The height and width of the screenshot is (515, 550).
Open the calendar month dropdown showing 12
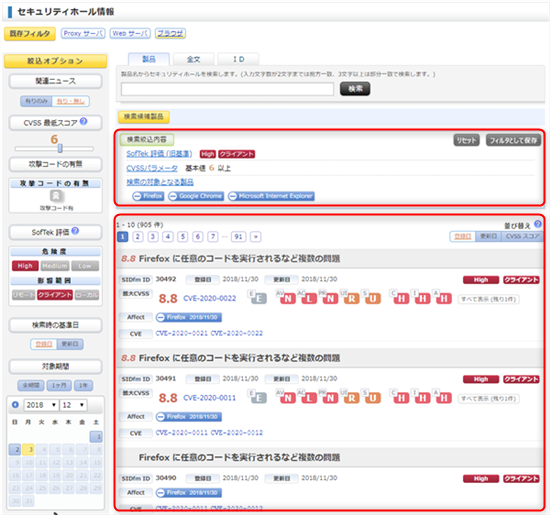click(73, 405)
